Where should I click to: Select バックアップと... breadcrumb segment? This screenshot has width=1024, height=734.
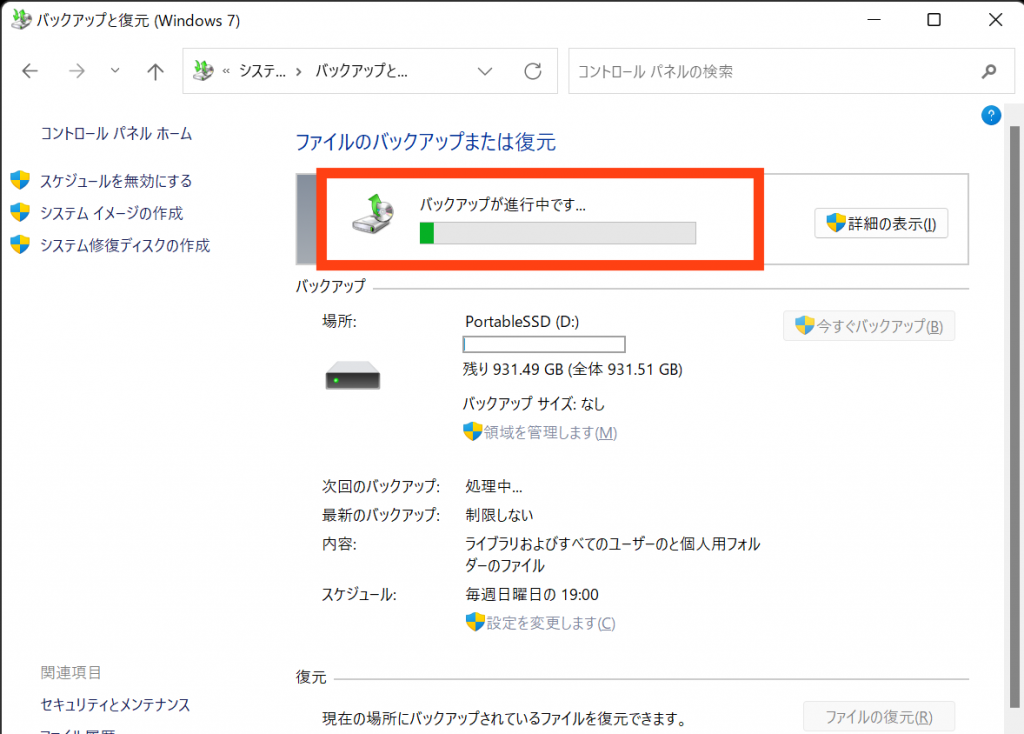point(362,72)
